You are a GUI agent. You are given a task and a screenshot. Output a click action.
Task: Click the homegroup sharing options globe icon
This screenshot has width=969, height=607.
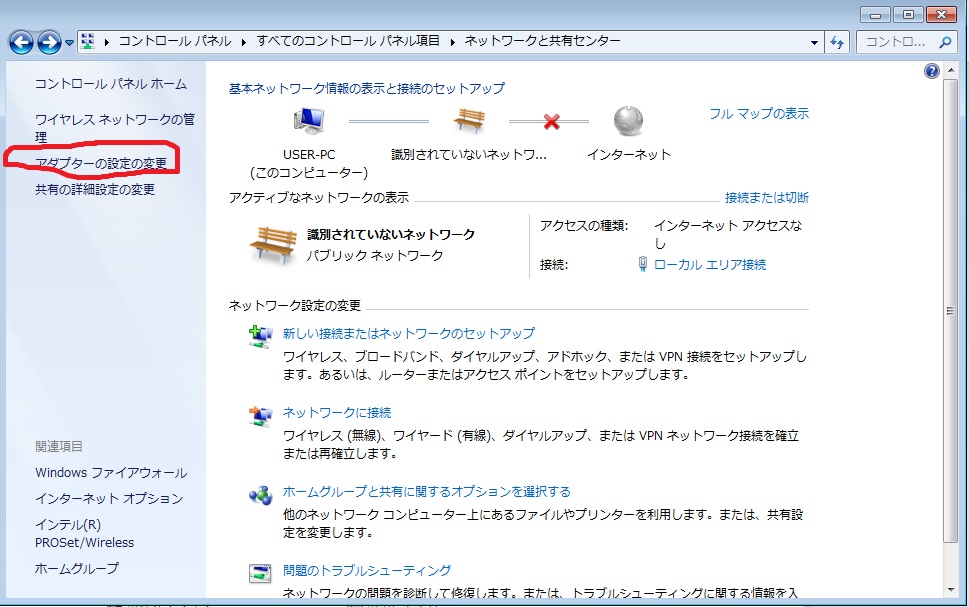260,492
